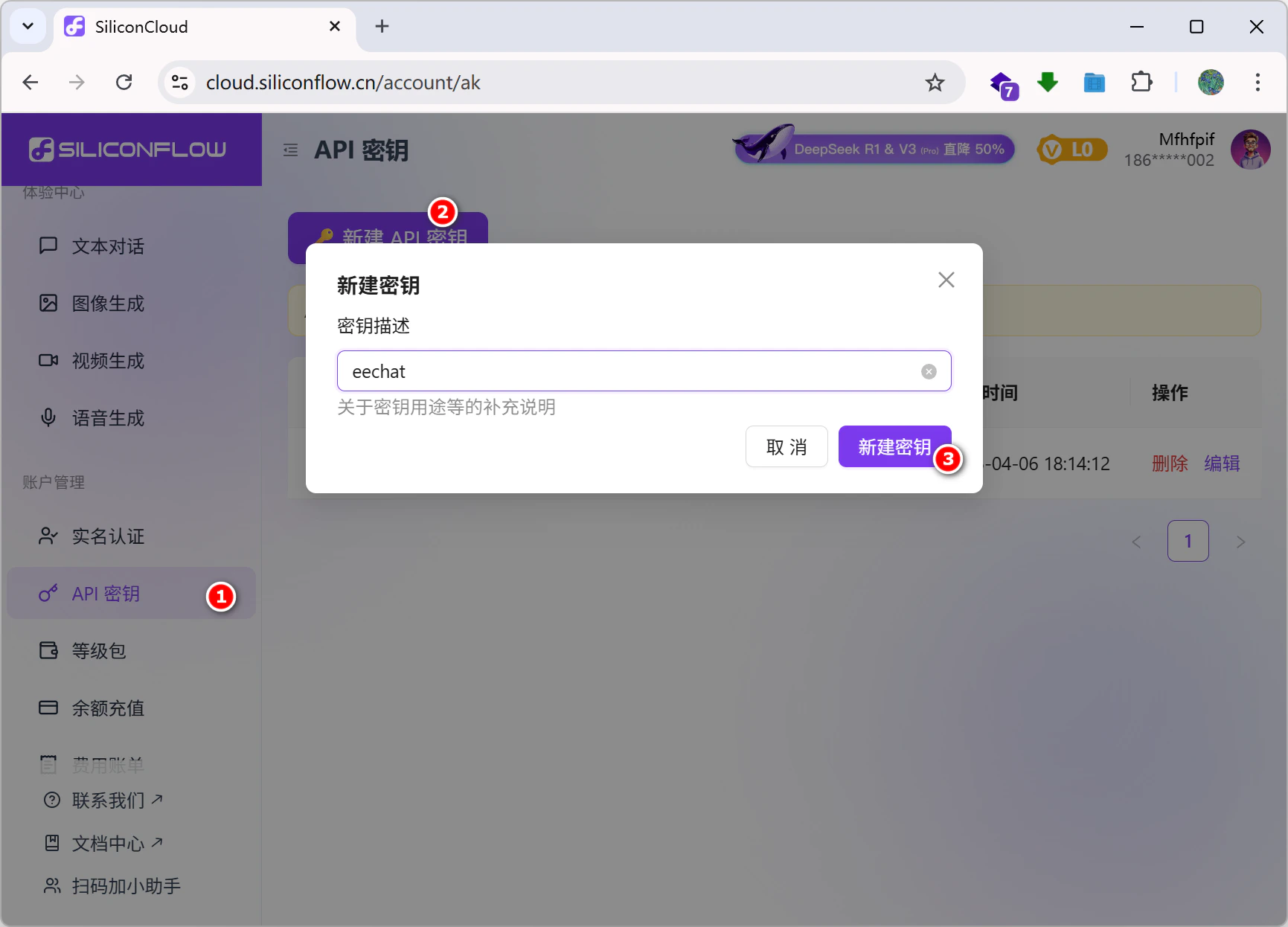The image size is (1288, 927).
Task: Go to 视频生成 in the sidebar
Action: (x=131, y=361)
